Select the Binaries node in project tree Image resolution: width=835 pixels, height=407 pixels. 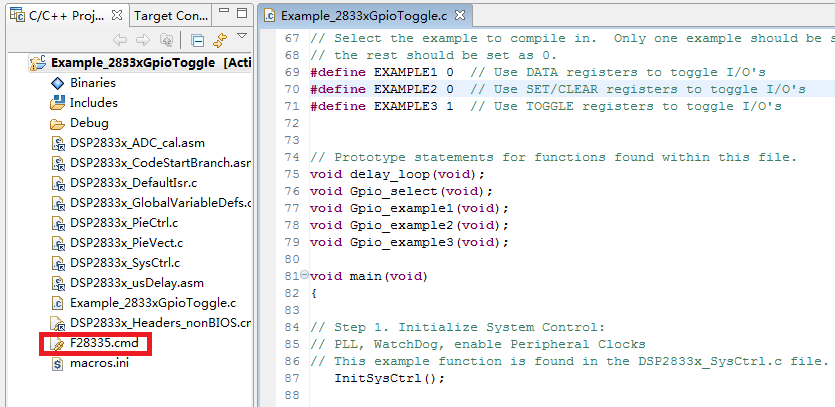coord(92,83)
